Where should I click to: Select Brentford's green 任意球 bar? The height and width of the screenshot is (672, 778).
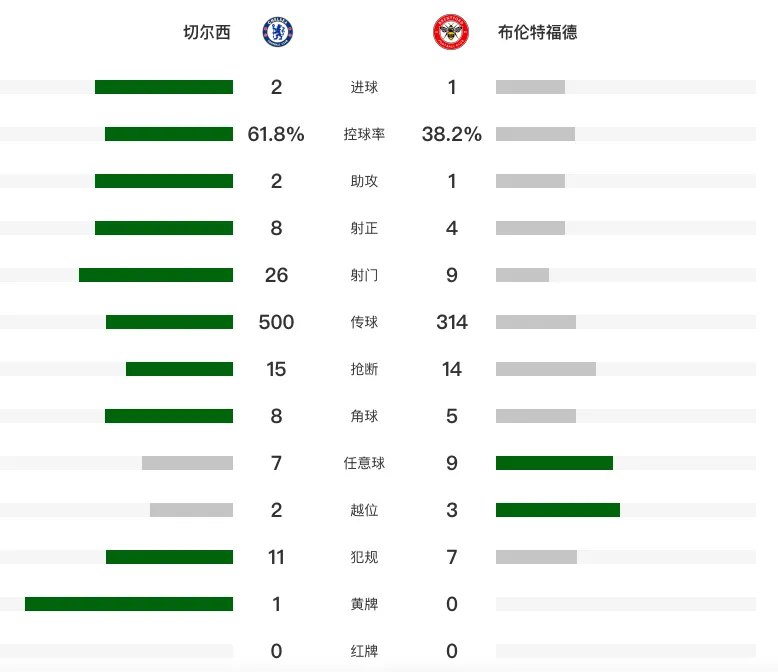pos(554,463)
